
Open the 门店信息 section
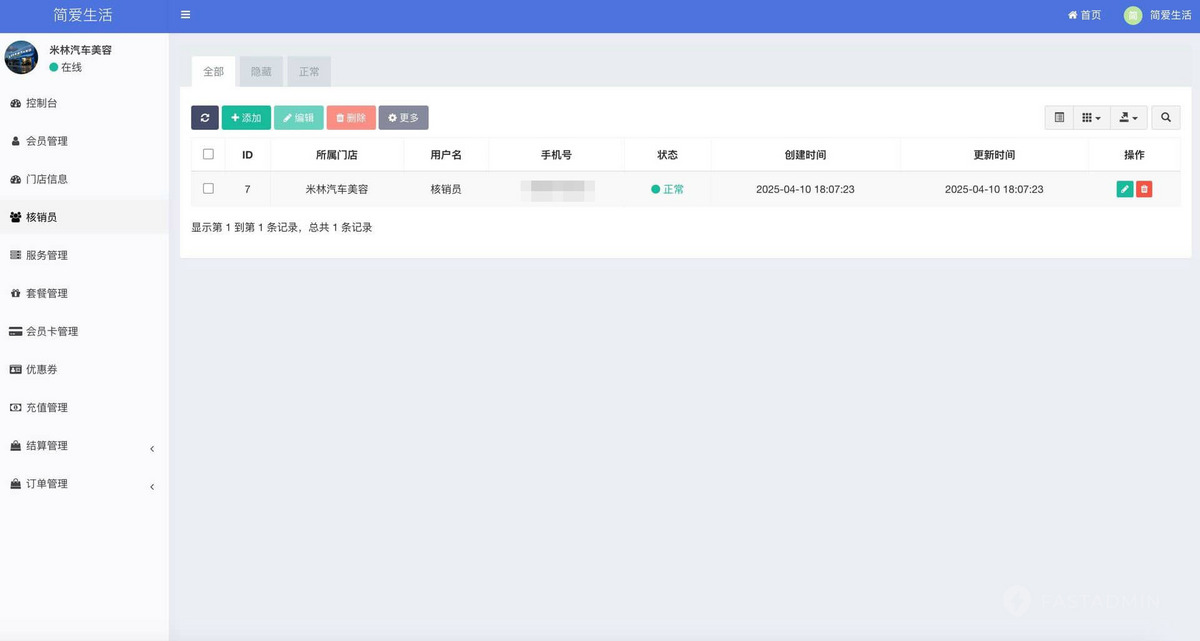pyautogui.click(x=48, y=179)
